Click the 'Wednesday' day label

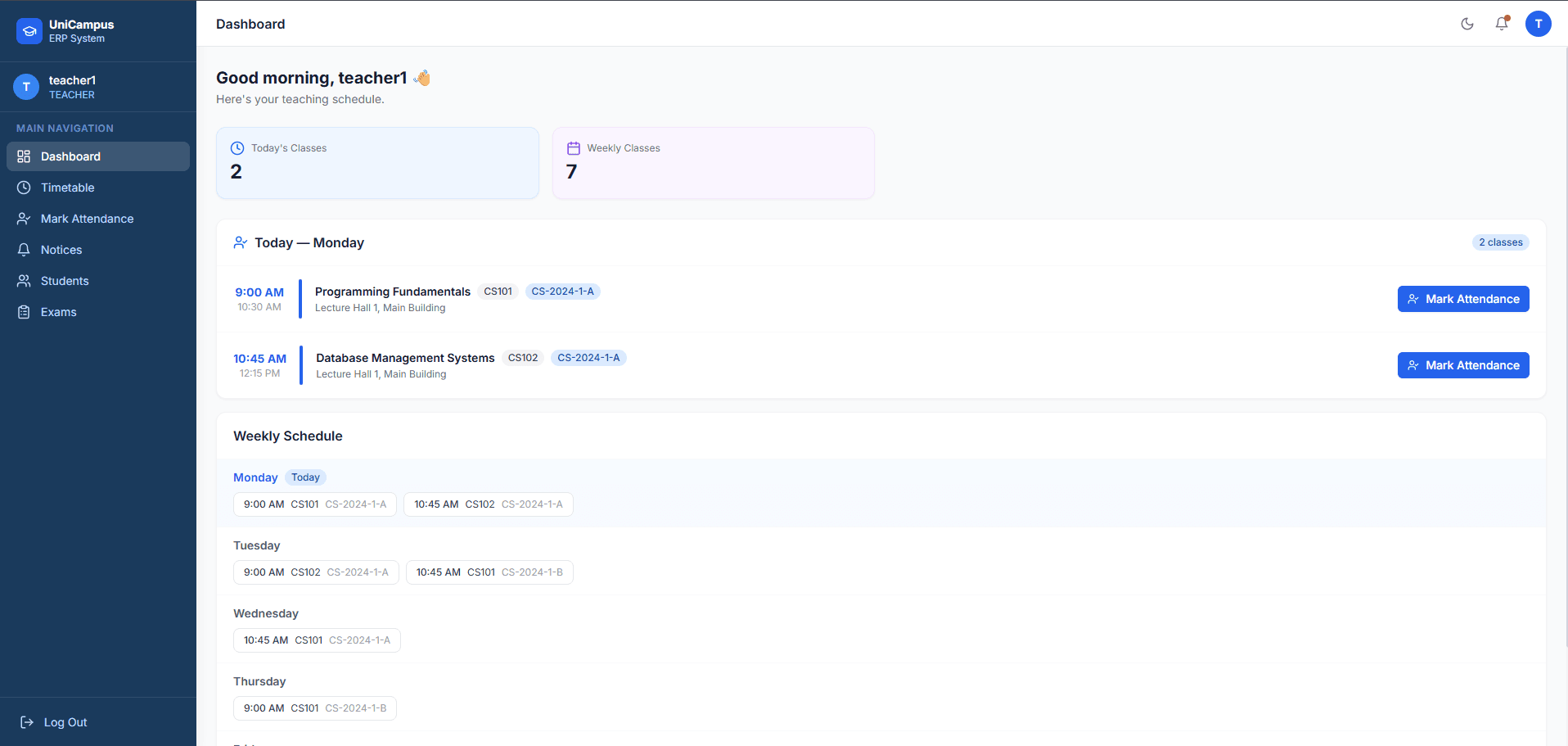266,613
